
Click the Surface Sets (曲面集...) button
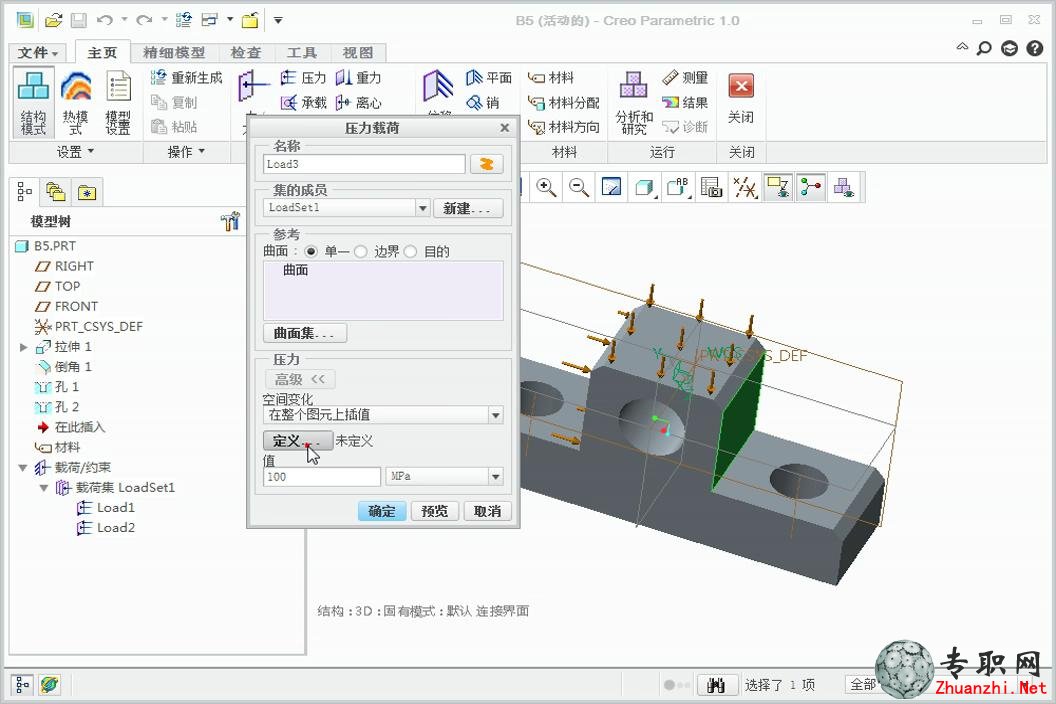tap(304, 333)
